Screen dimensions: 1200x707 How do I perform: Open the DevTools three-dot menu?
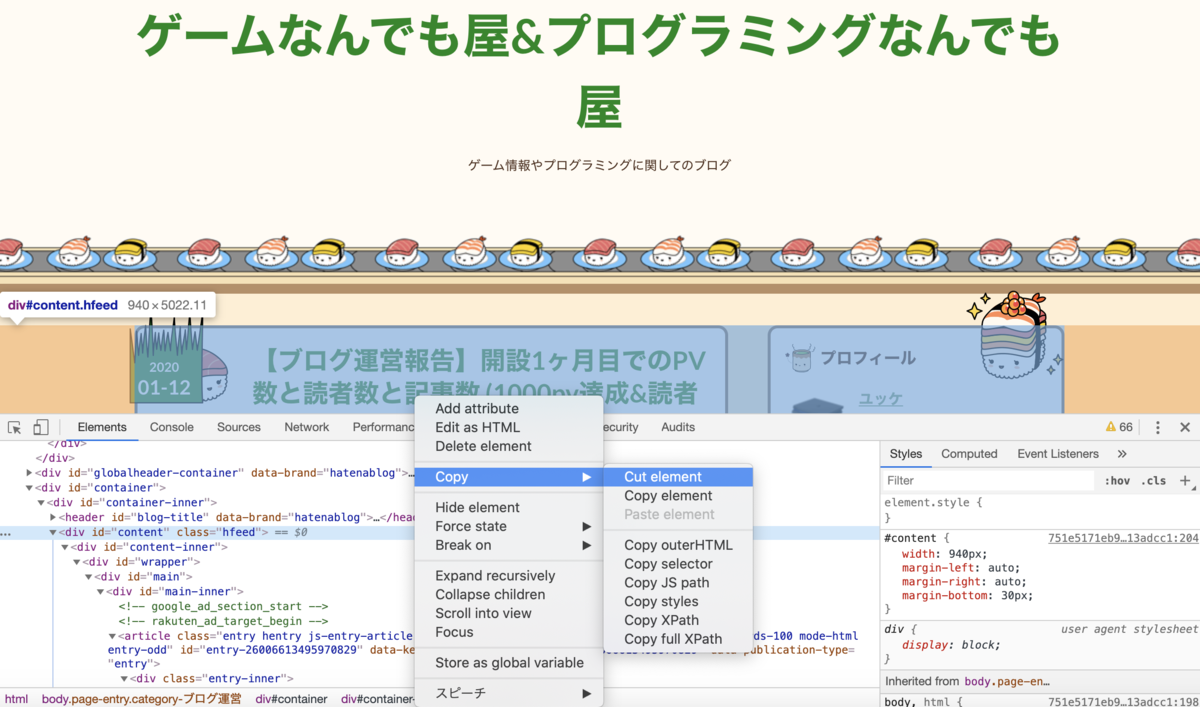[x=1158, y=427]
